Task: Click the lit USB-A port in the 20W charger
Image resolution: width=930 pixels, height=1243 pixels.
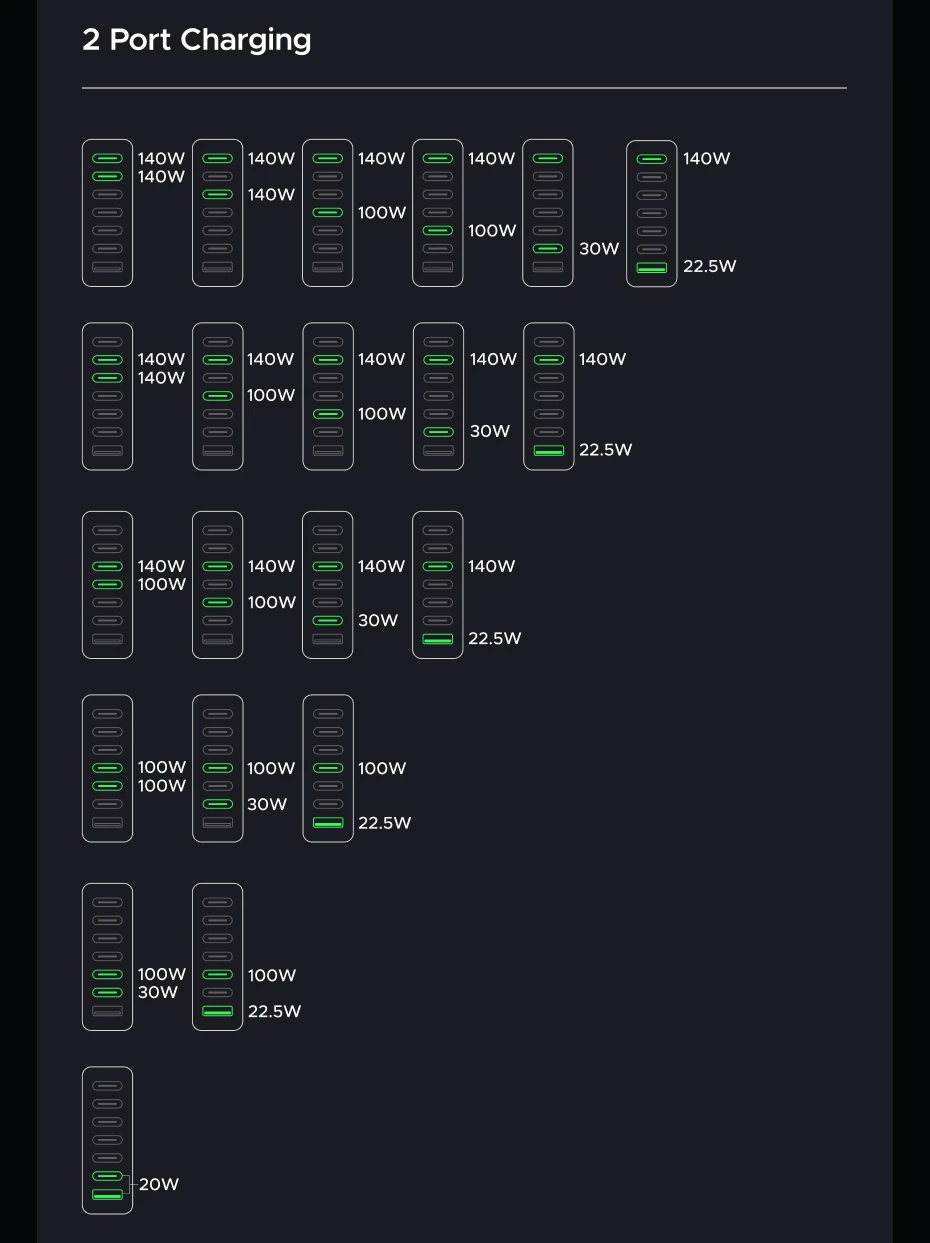Action: (107, 1195)
